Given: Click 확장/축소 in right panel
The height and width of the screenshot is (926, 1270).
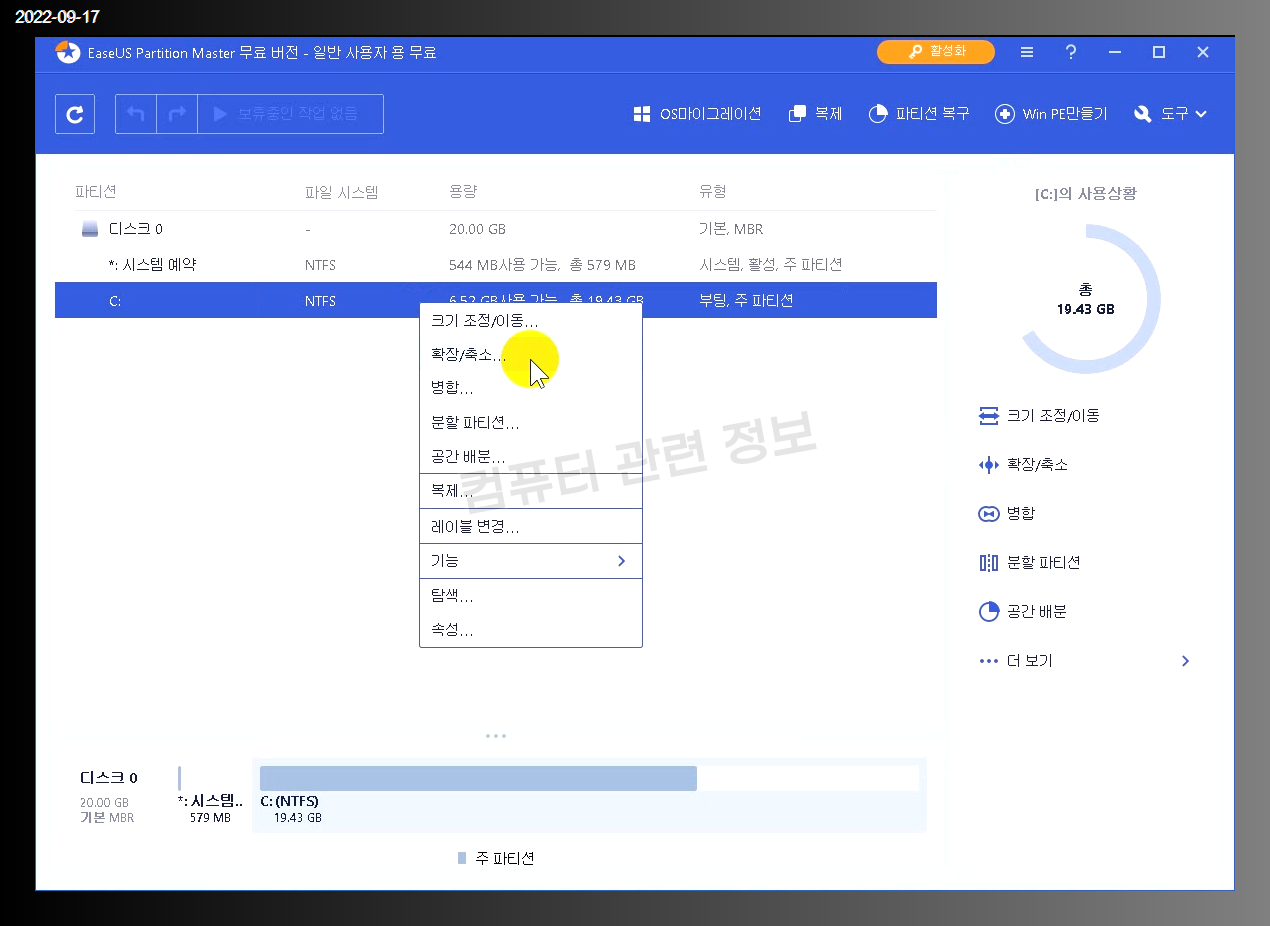Looking at the screenshot, I should click(x=1024, y=464).
